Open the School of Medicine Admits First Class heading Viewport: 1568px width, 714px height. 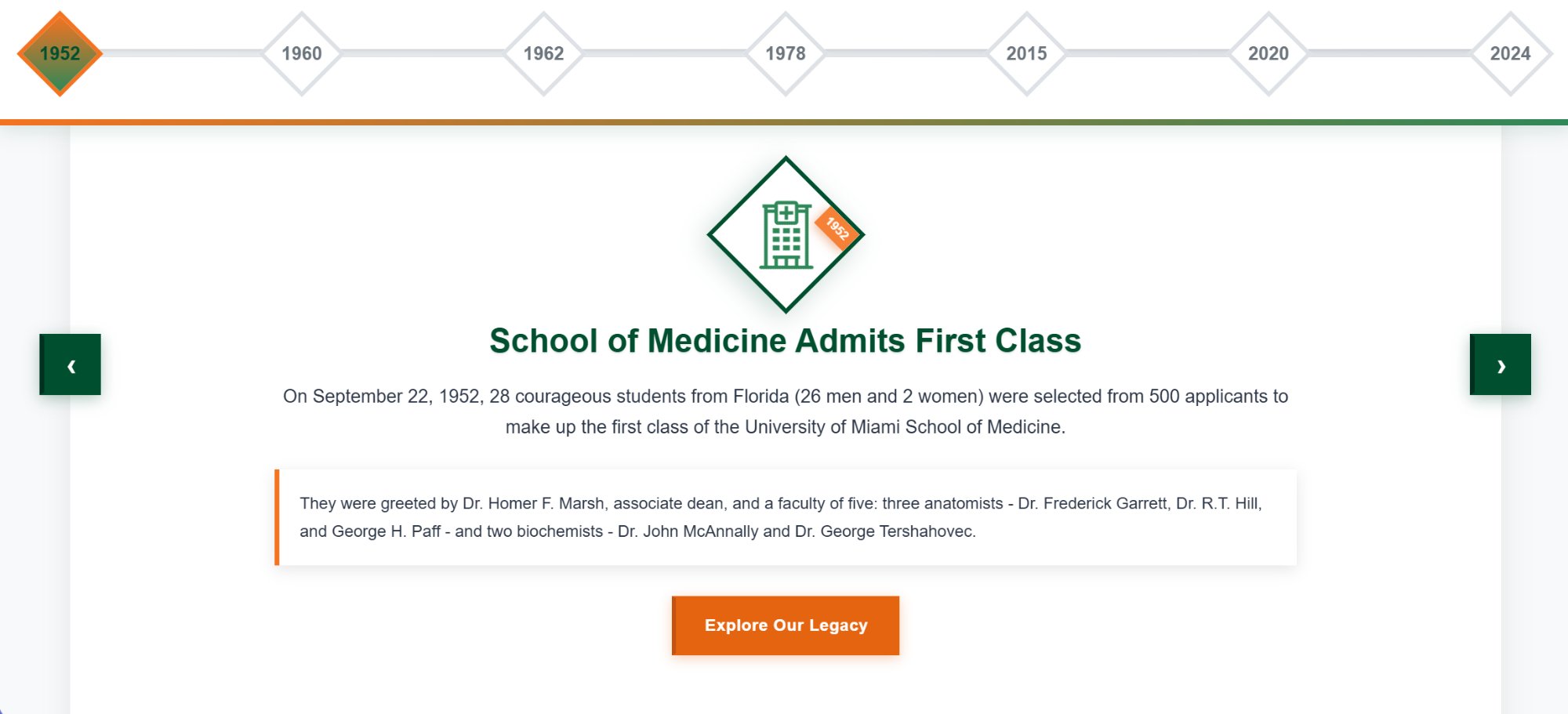point(785,341)
